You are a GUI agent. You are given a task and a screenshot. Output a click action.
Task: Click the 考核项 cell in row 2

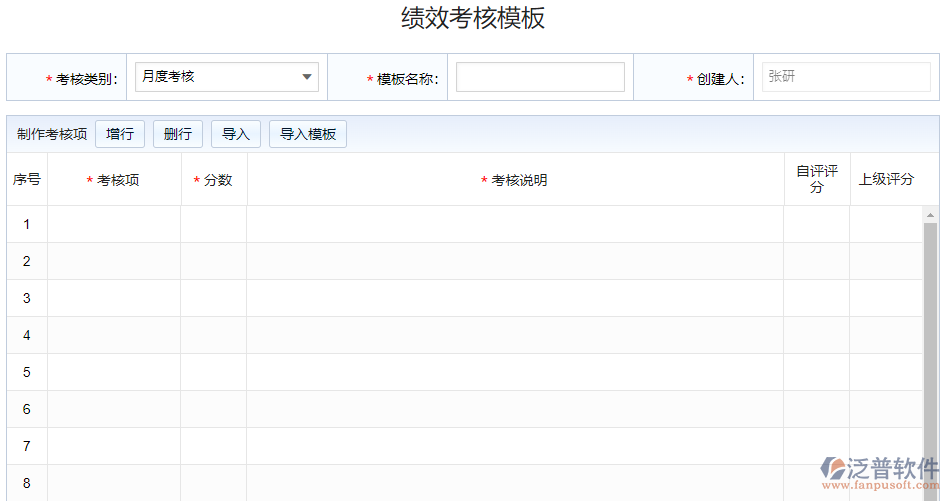(114, 261)
